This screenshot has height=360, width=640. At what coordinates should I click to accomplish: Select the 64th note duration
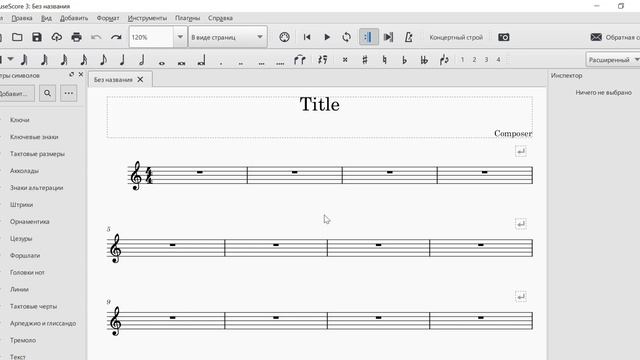click(x=44, y=60)
